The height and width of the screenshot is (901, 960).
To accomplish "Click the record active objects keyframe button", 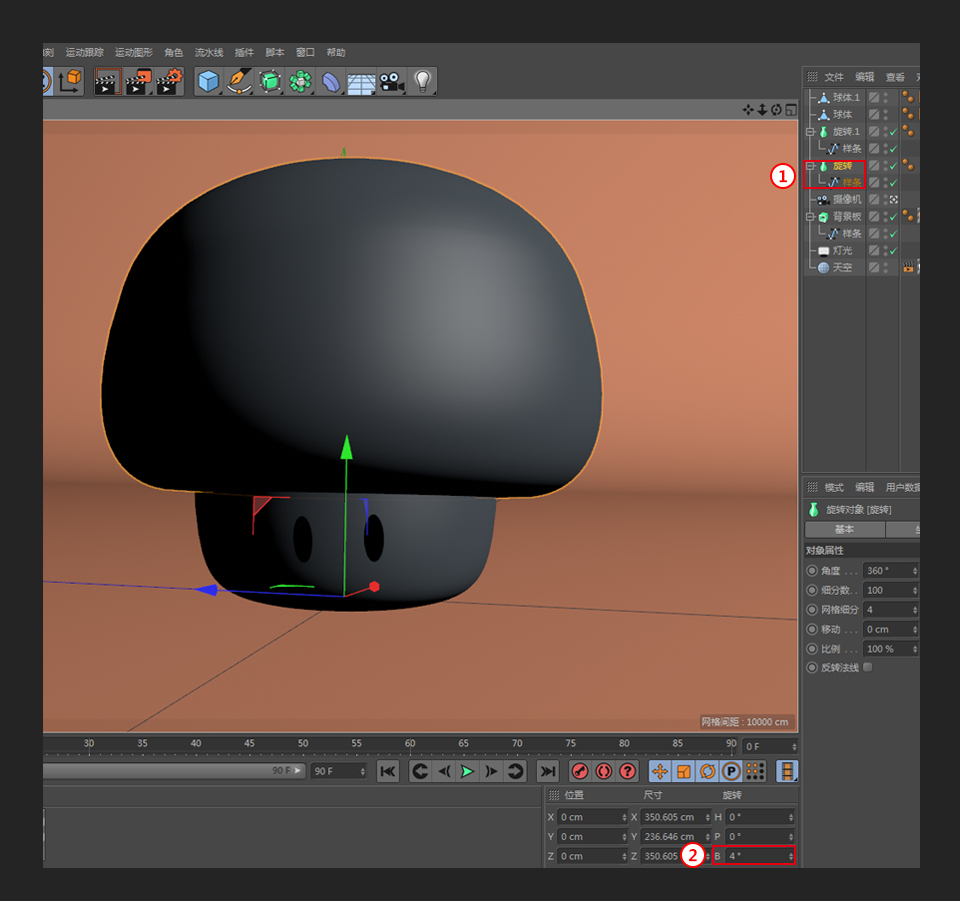I will pyautogui.click(x=579, y=771).
